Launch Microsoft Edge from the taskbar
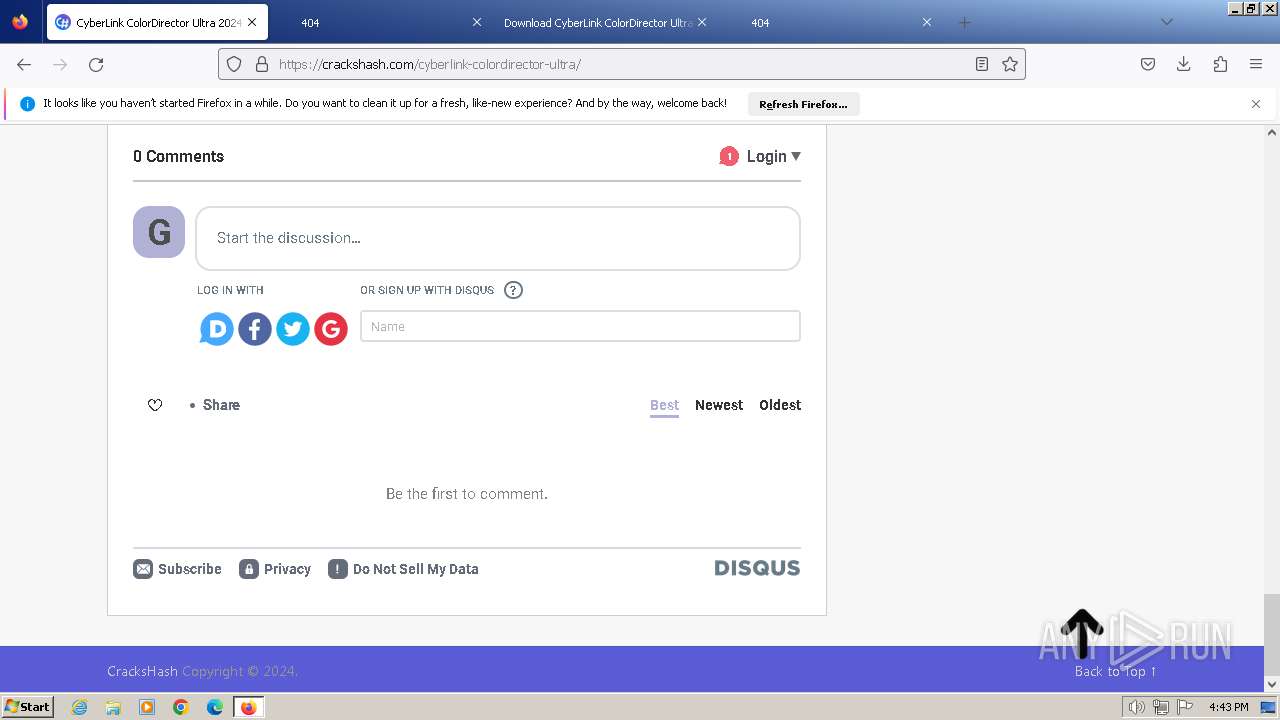Image resolution: width=1280 pixels, height=720 pixels. [x=215, y=707]
